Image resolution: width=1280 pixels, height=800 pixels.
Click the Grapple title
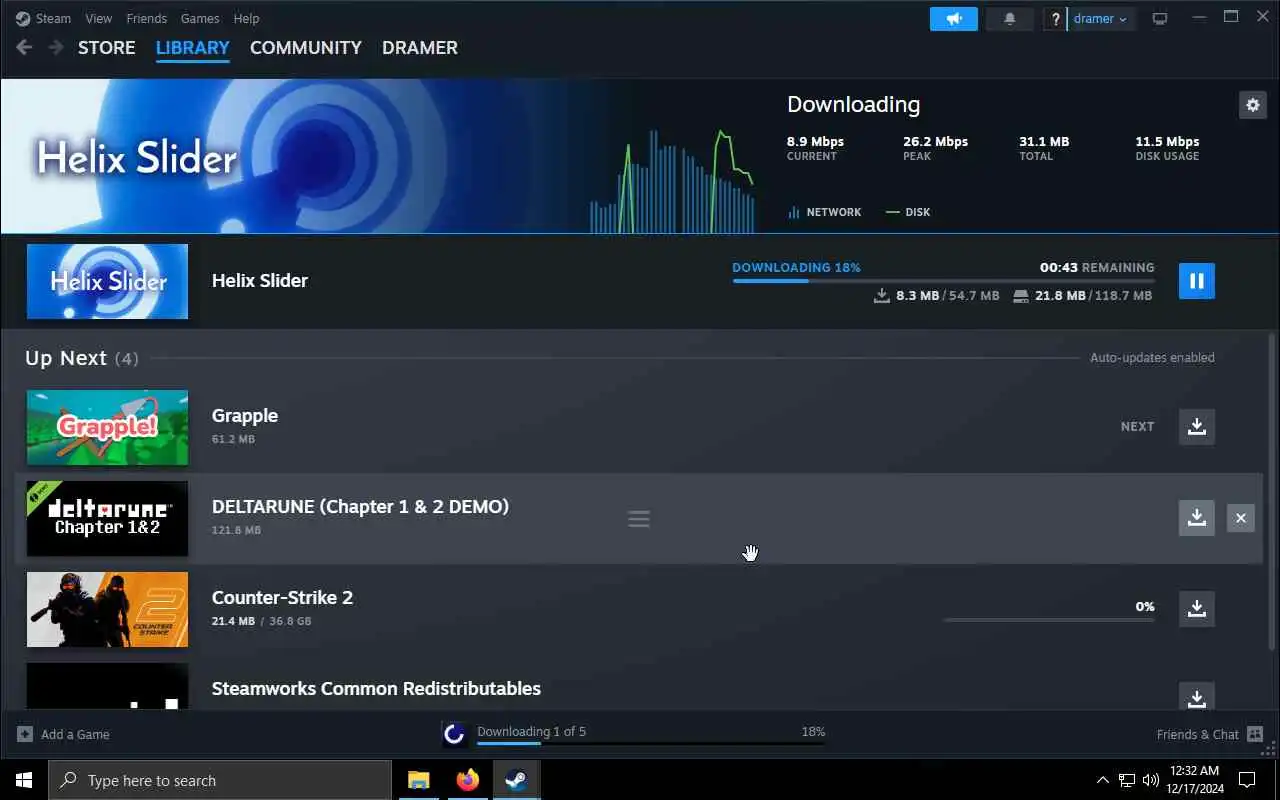[245, 415]
